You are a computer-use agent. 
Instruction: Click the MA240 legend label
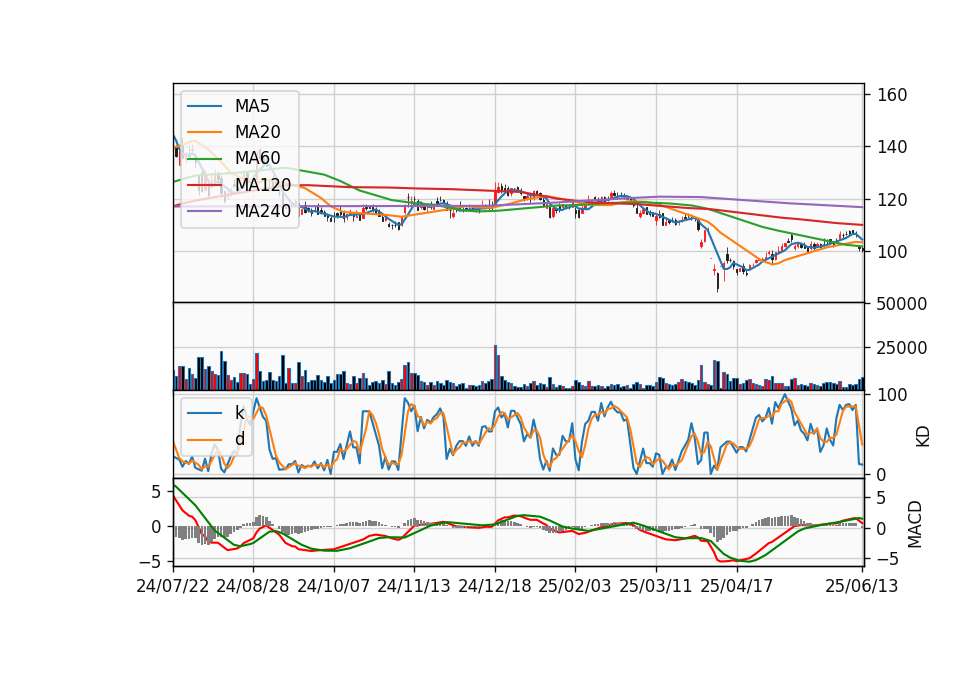(x=263, y=211)
